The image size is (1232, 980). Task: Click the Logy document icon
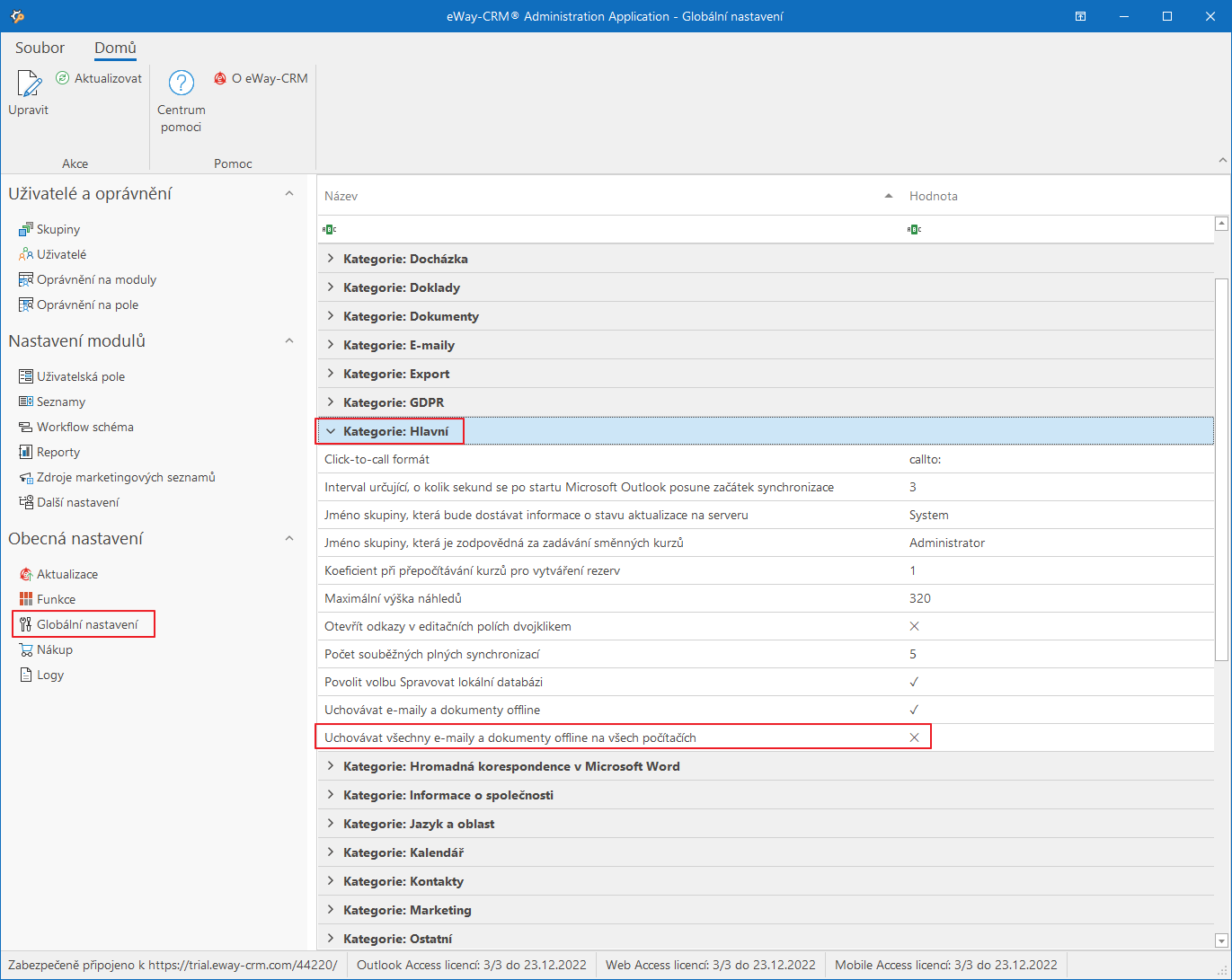click(26, 675)
